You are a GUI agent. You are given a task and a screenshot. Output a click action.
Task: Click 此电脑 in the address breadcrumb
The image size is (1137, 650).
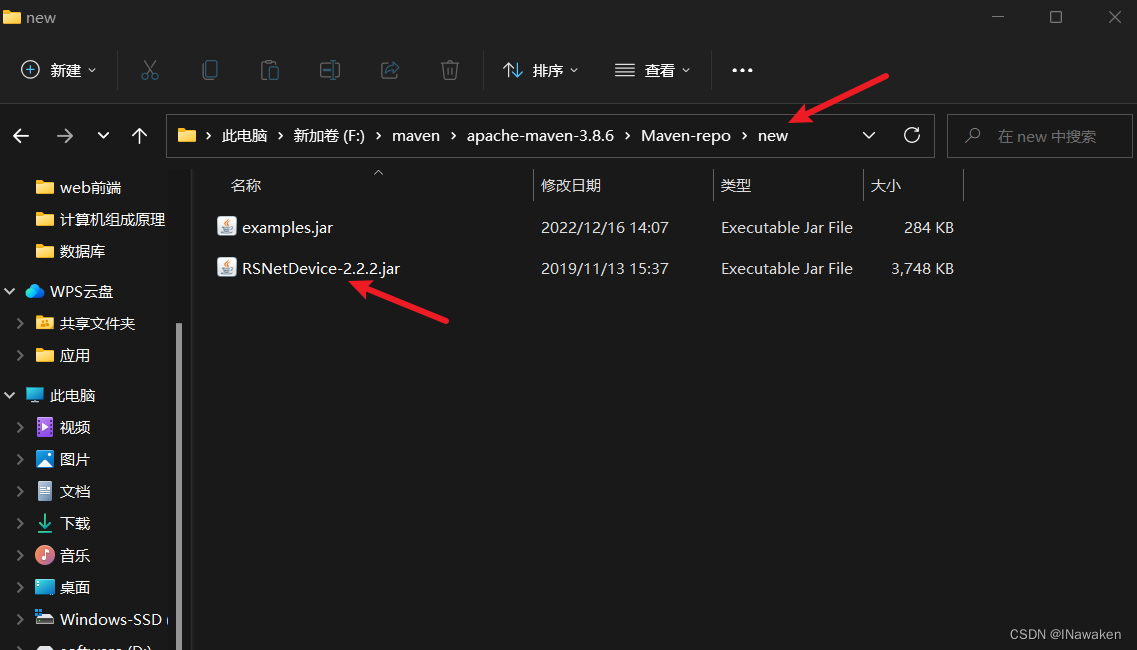(244, 136)
